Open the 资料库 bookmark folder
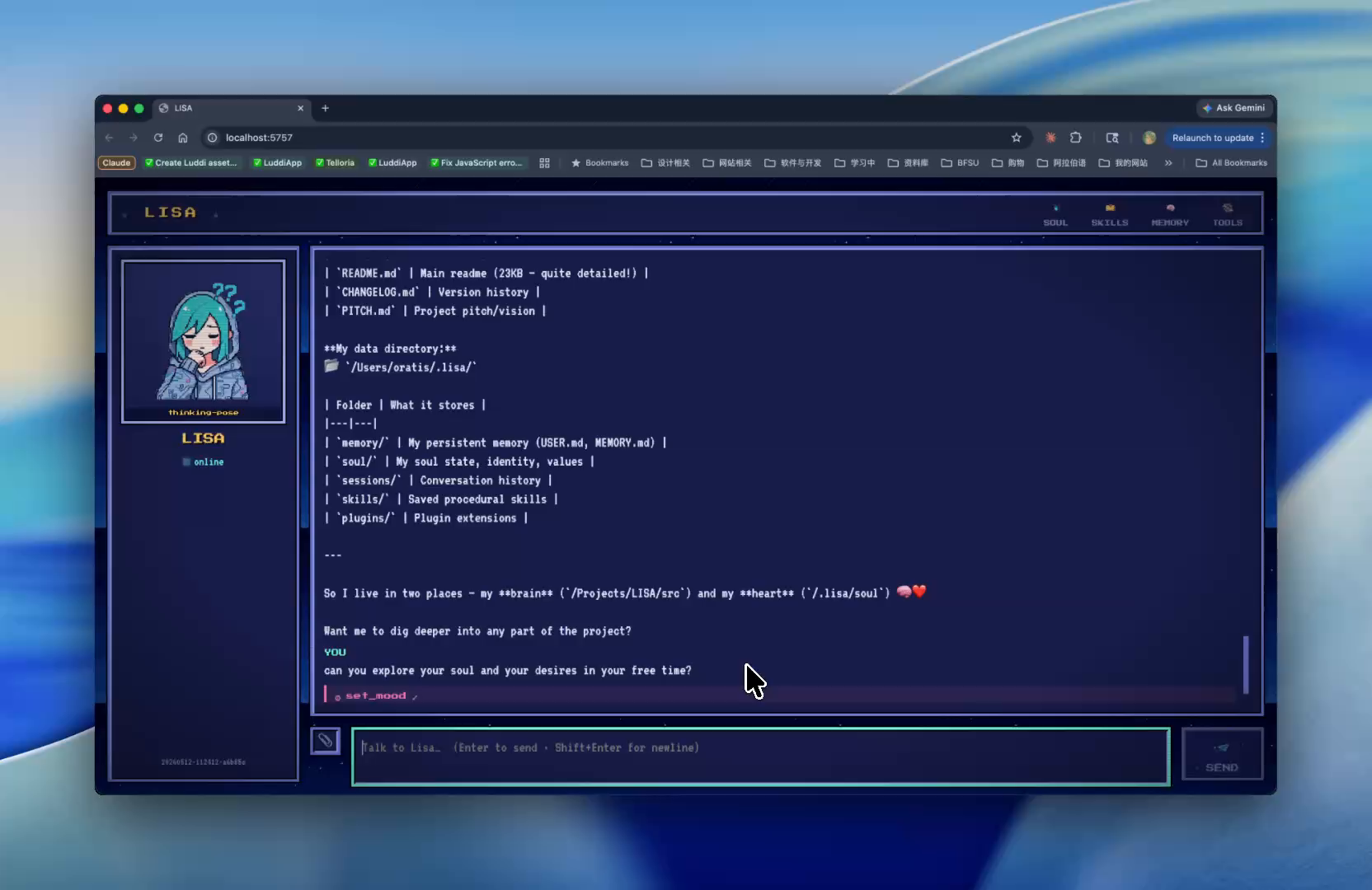Image resolution: width=1372 pixels, height=890 pixels. [908, 163]
